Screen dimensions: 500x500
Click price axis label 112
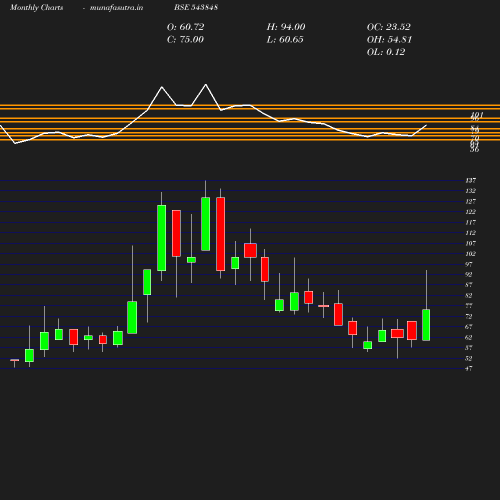pyautogui.click(x=471, y=233)
